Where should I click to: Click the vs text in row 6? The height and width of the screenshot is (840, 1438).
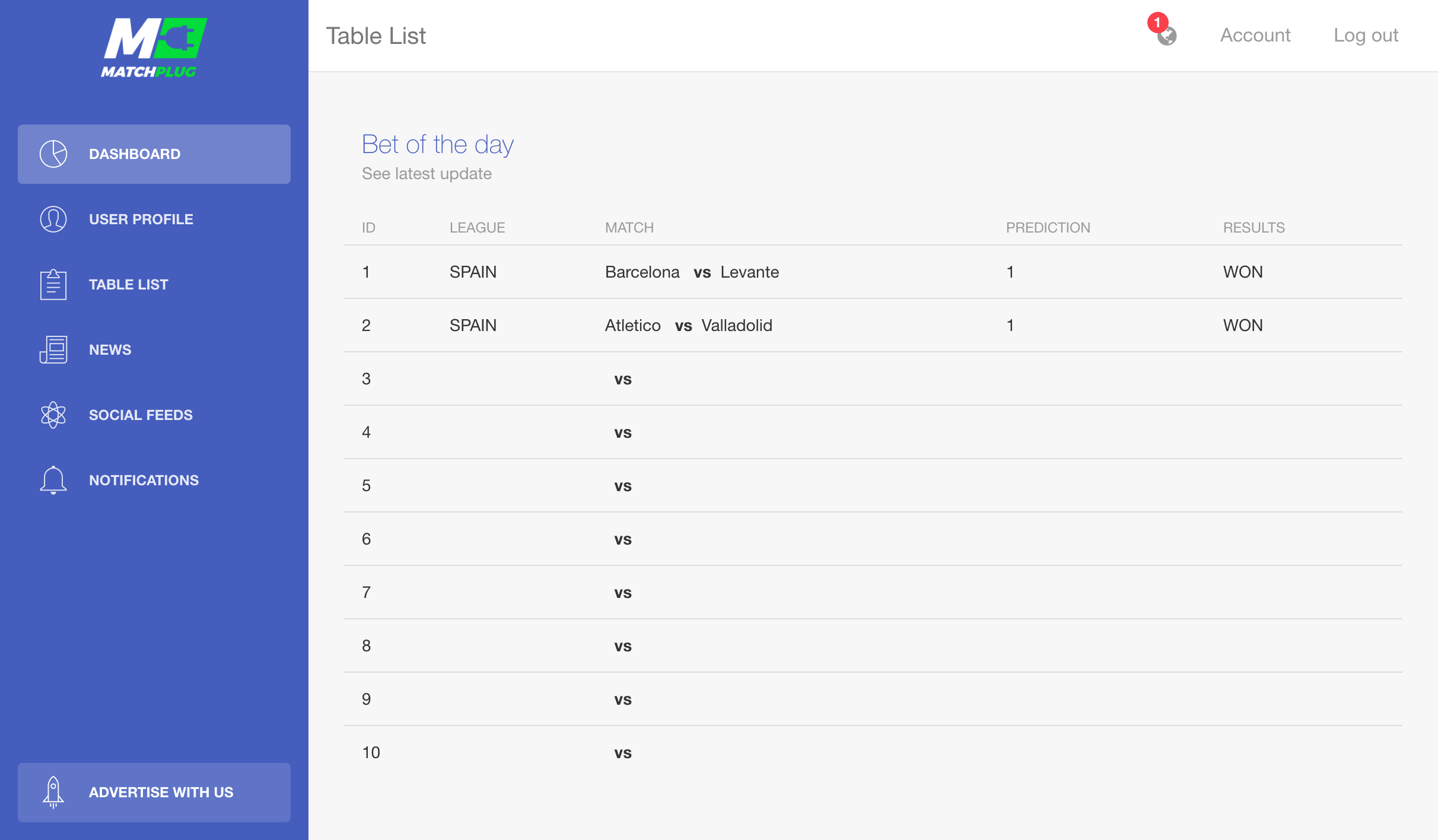tap(623, 540)
